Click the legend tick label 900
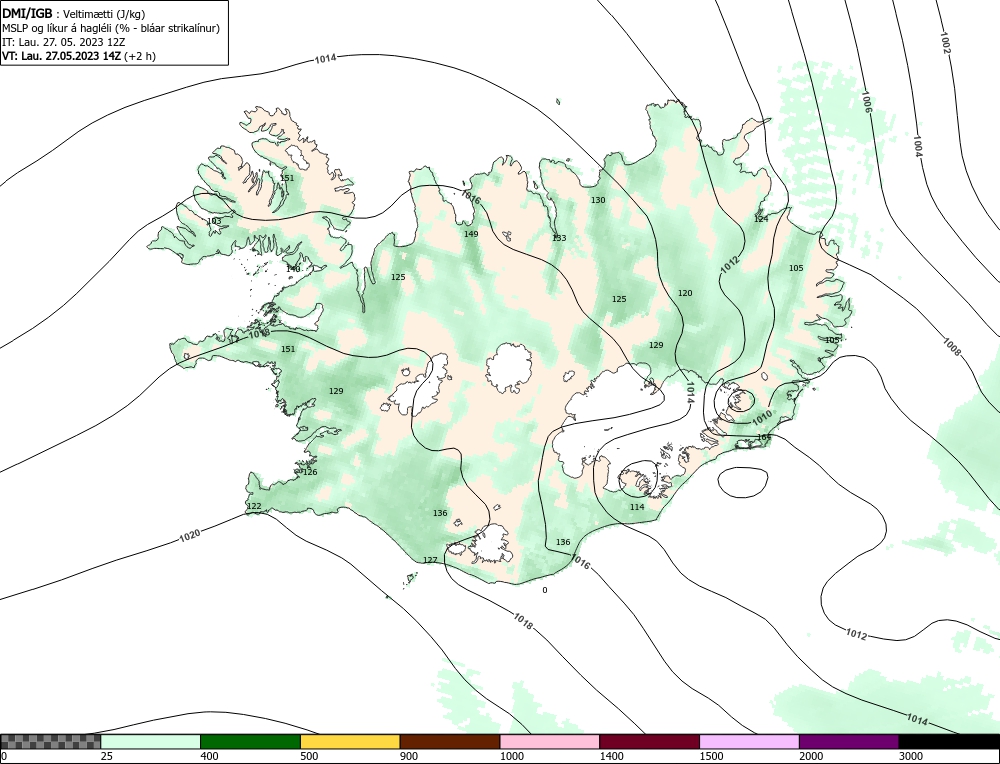 click(409, 756)
